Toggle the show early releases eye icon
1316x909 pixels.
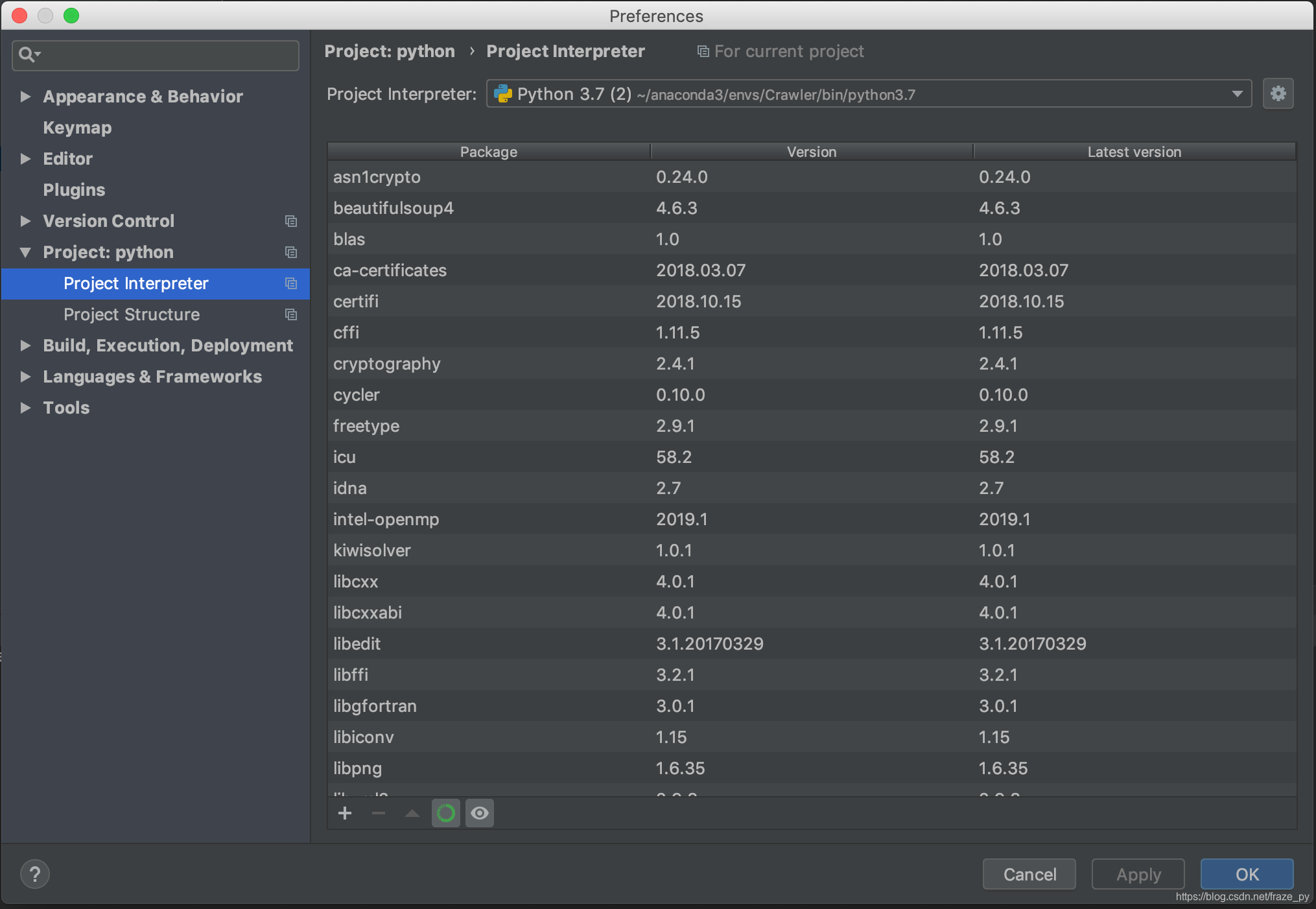tap(480, 813)
